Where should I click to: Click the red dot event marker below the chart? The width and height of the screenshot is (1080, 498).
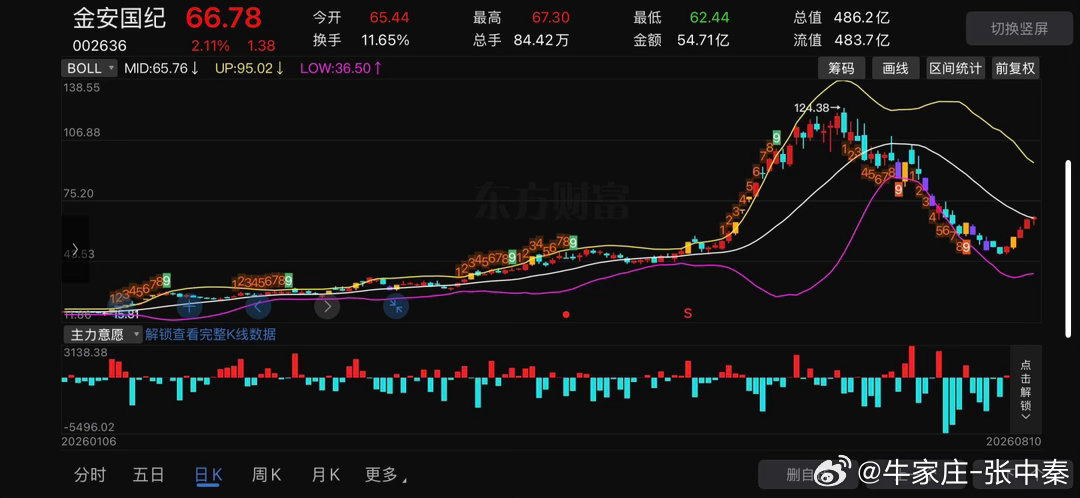click(566, 314)
